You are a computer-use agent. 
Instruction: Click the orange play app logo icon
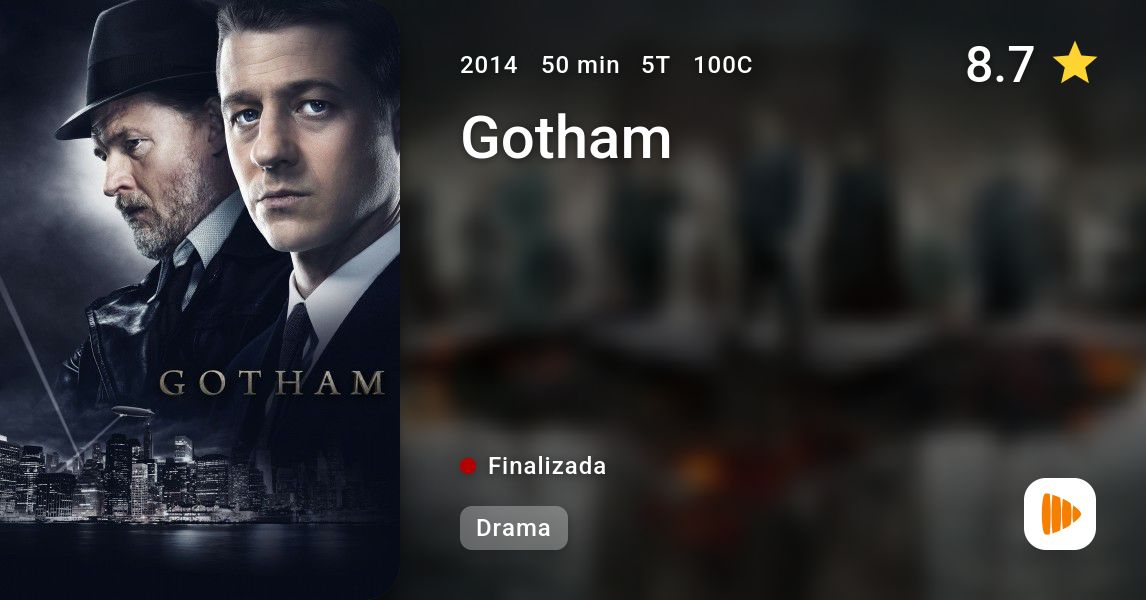(1060, 514)
